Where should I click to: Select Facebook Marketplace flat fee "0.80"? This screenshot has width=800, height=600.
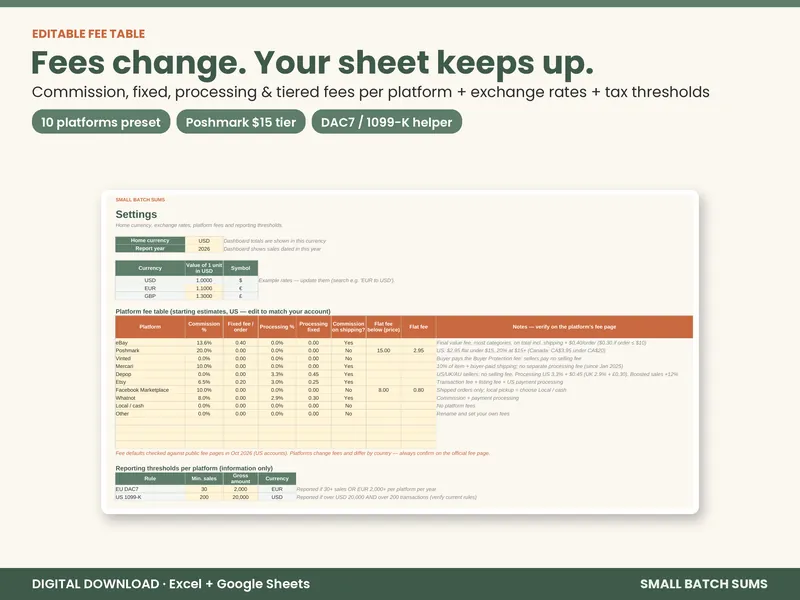(418, 390)
